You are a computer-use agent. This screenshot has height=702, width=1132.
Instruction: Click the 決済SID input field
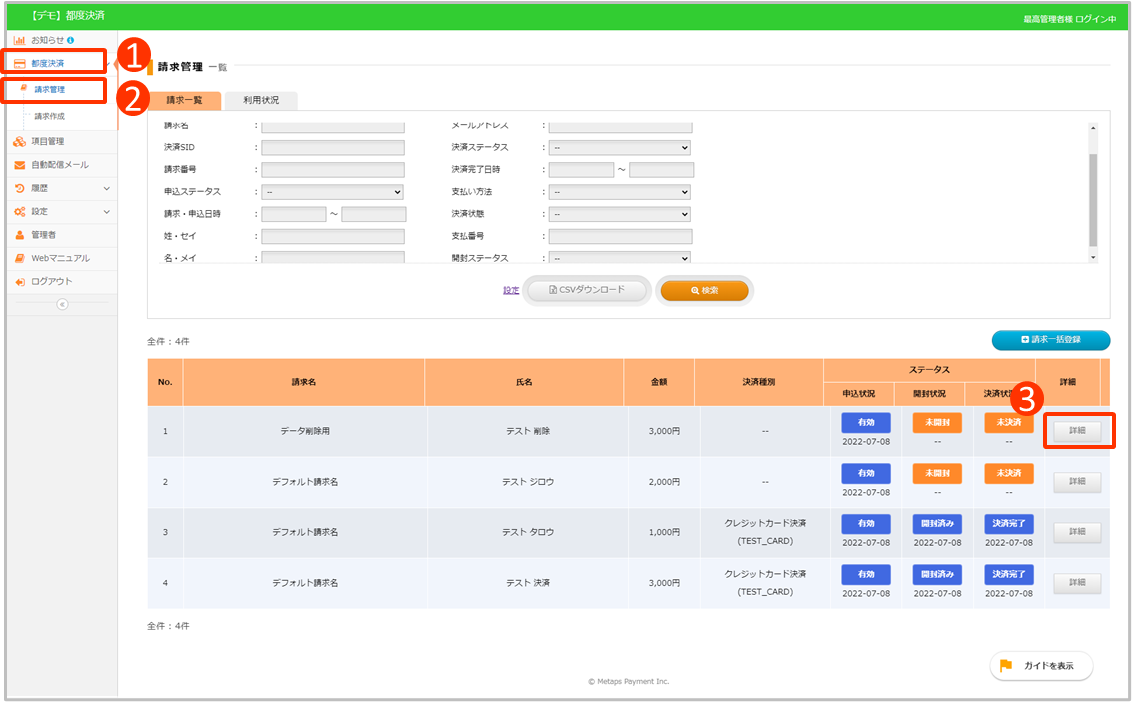pos(333,147)
